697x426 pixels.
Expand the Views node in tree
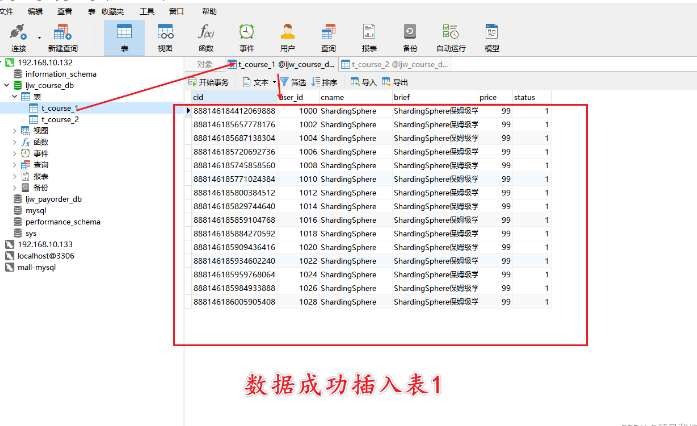pyautogui.click(x=14, y=131)
